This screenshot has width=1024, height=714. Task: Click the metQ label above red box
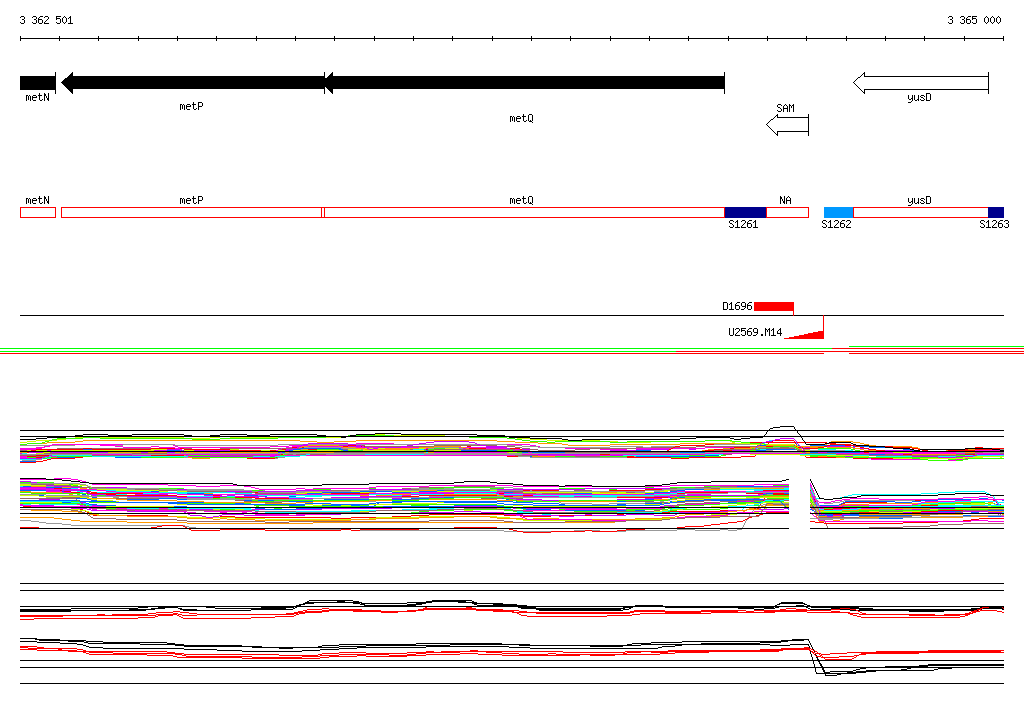[x=521, y=201]
